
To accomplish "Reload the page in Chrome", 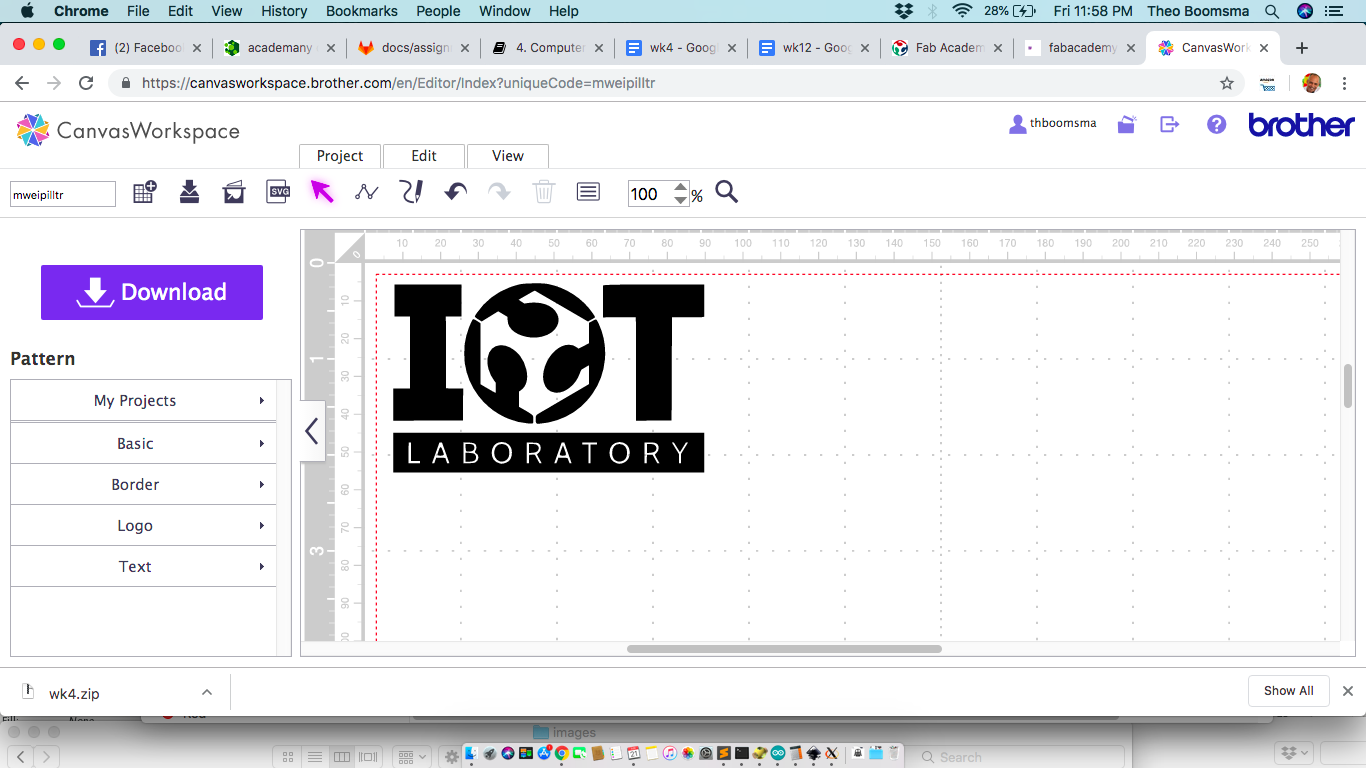I will (x=86, y=83).
